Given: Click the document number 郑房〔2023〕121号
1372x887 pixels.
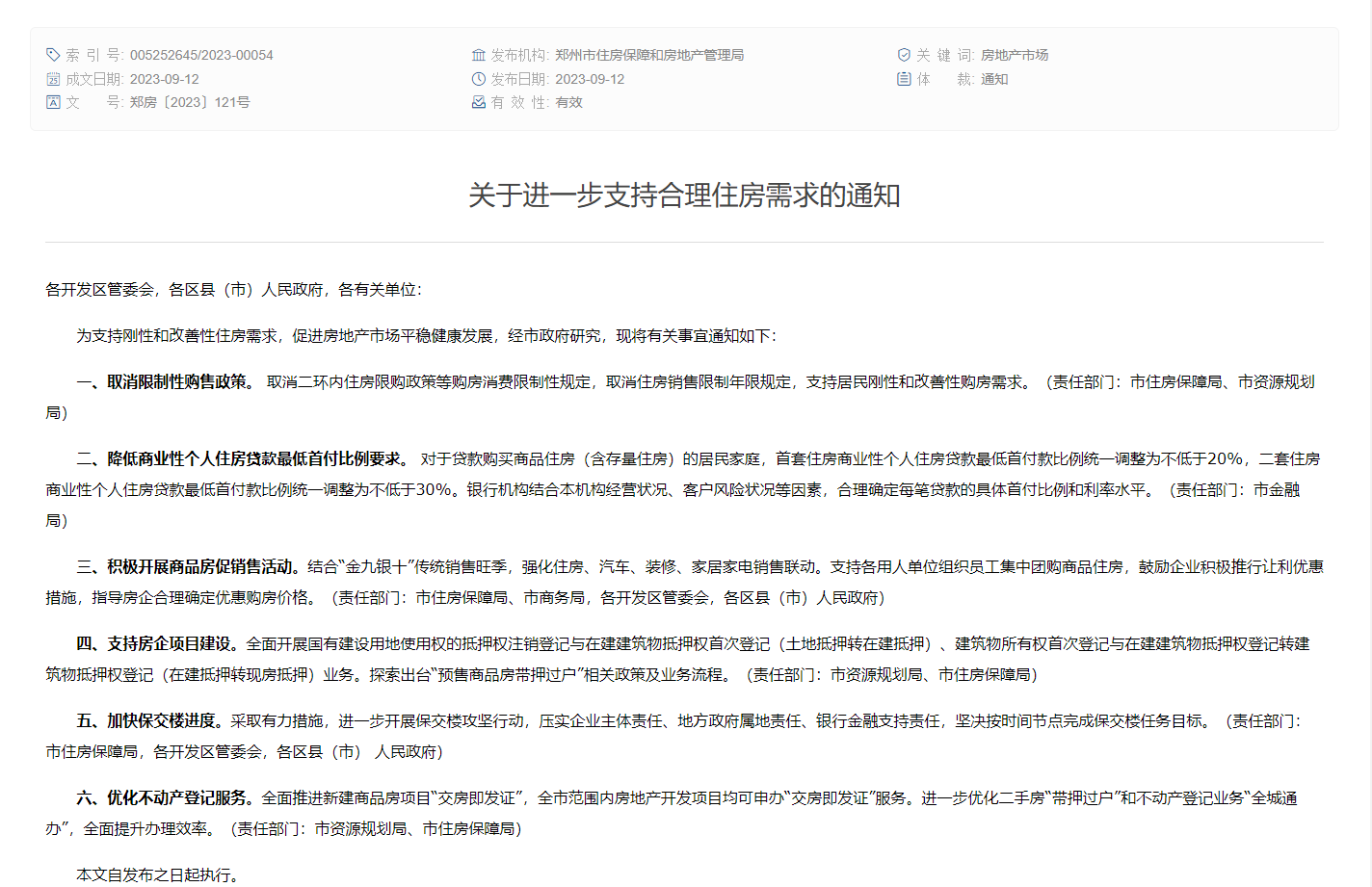Looking at the screenshot, I should (x=189, y=102).
